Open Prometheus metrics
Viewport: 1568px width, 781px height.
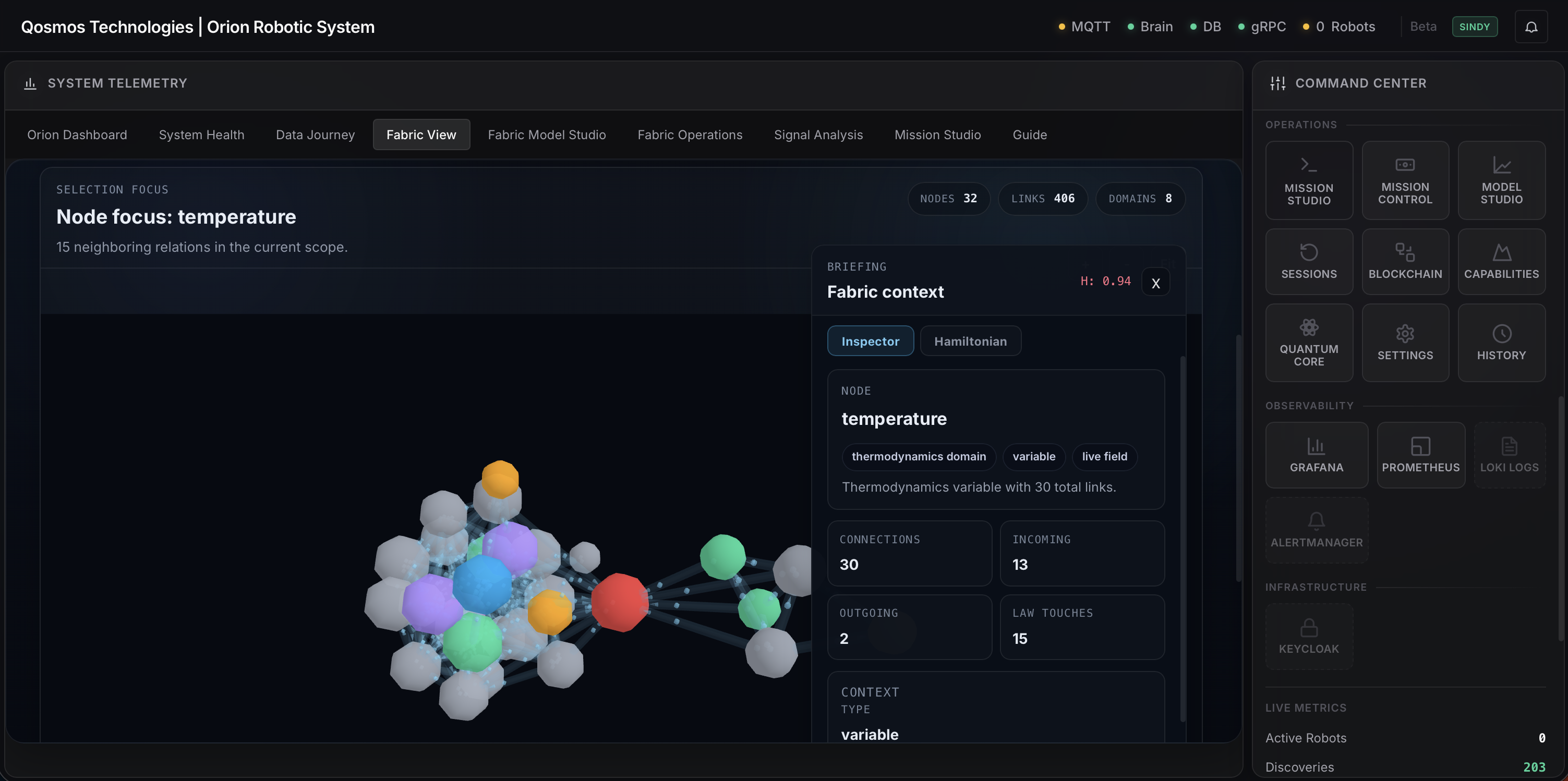pos(1421,455)
